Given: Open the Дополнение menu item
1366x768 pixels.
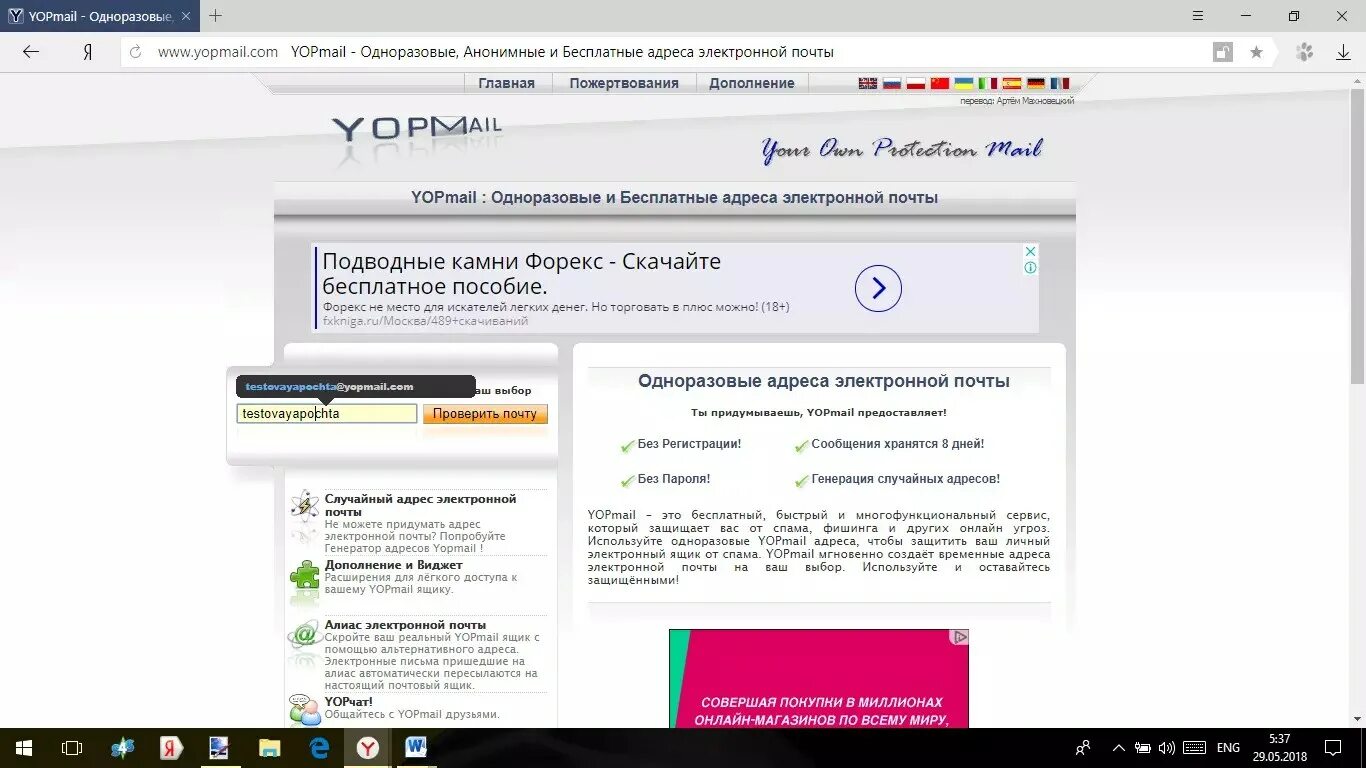Looking at the screenshot, I should 752,83.
